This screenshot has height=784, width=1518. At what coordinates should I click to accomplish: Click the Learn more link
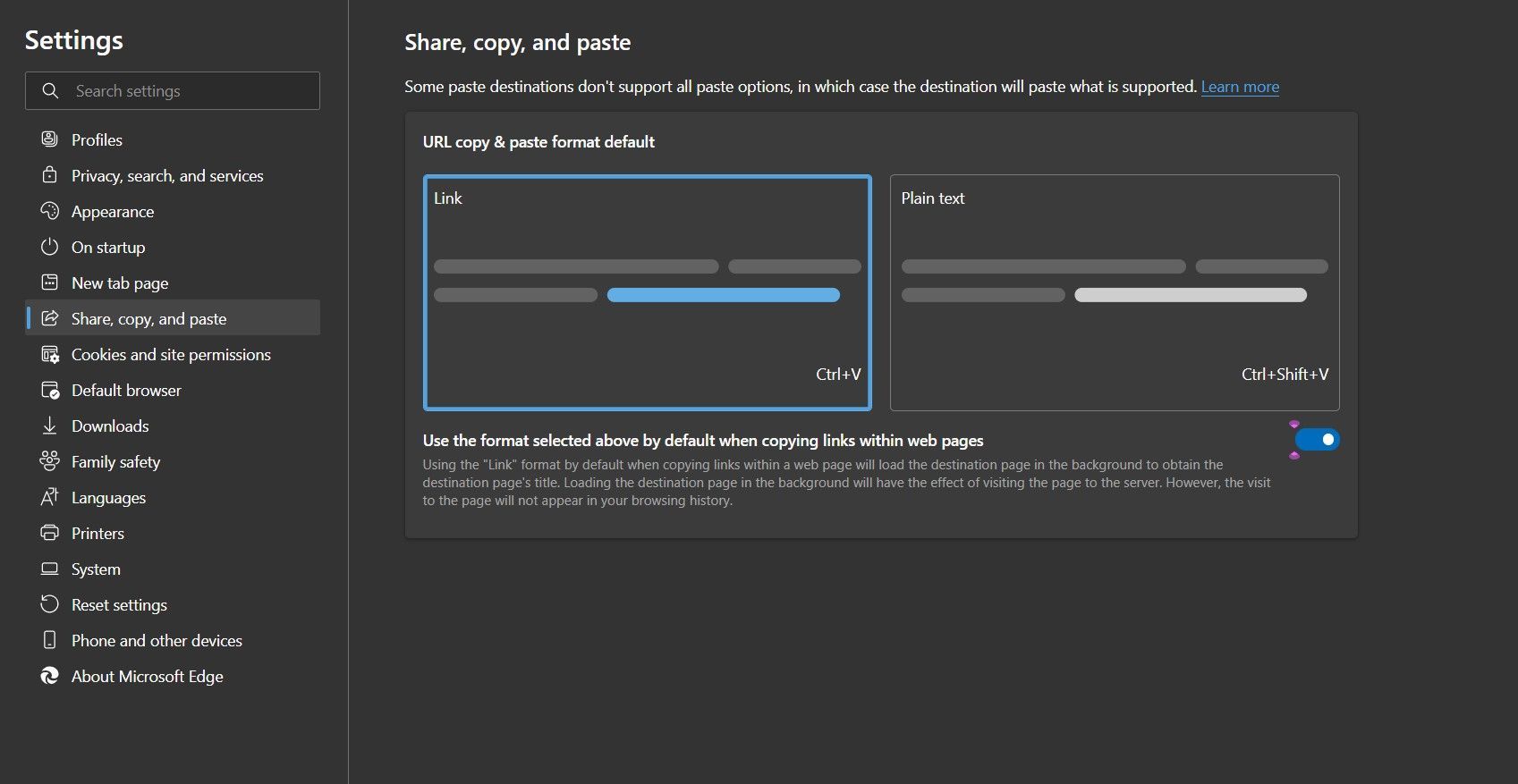click(x=1240, y=87)
